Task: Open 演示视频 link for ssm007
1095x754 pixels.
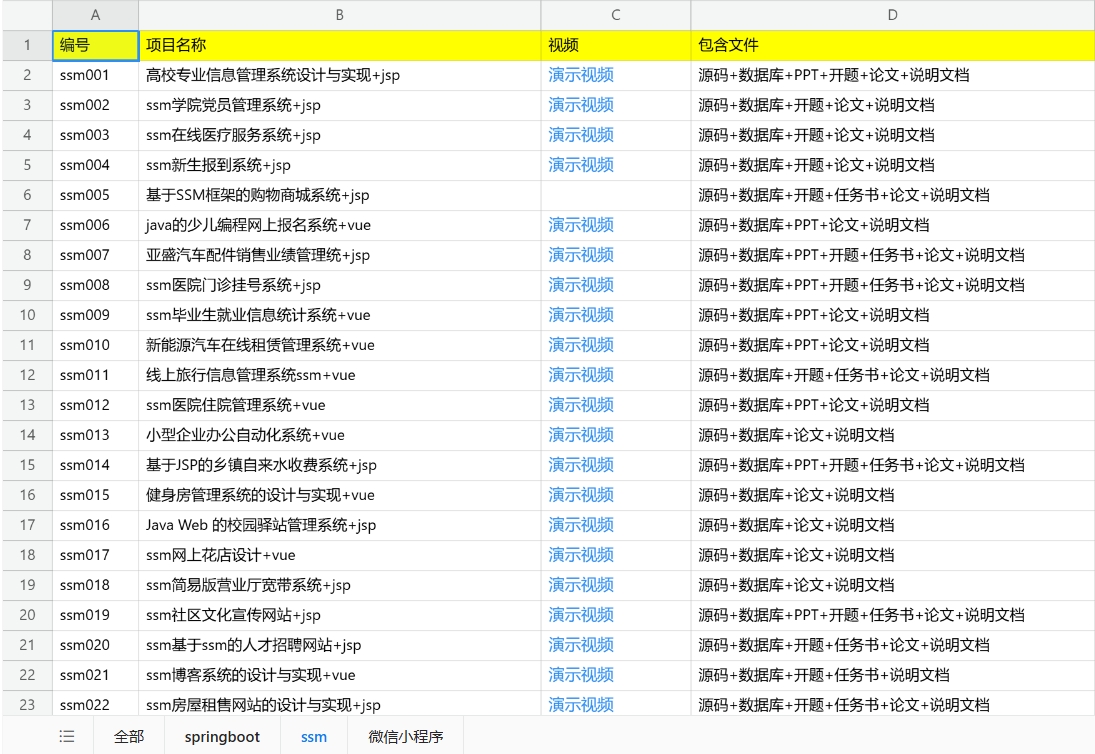Action: (581, 255)
